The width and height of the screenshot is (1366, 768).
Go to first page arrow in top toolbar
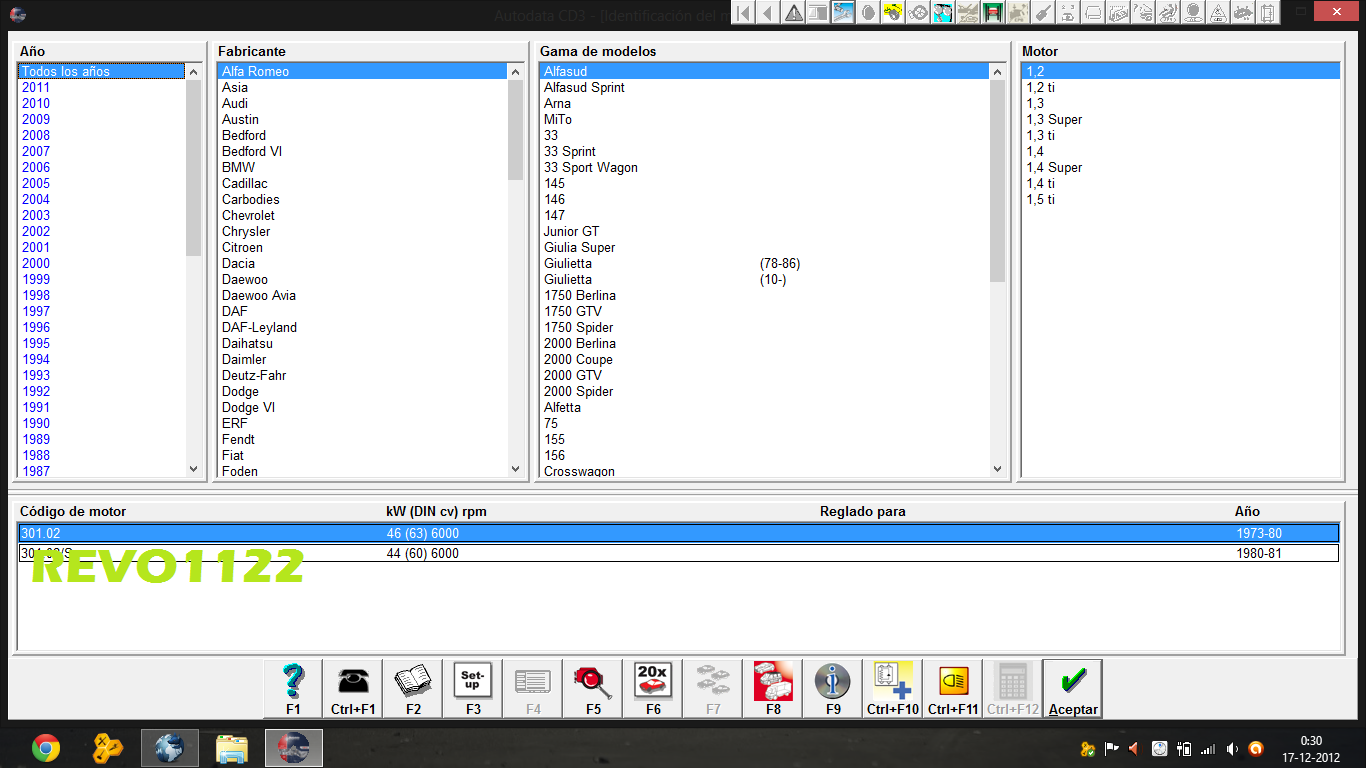(x=744, y=13)
